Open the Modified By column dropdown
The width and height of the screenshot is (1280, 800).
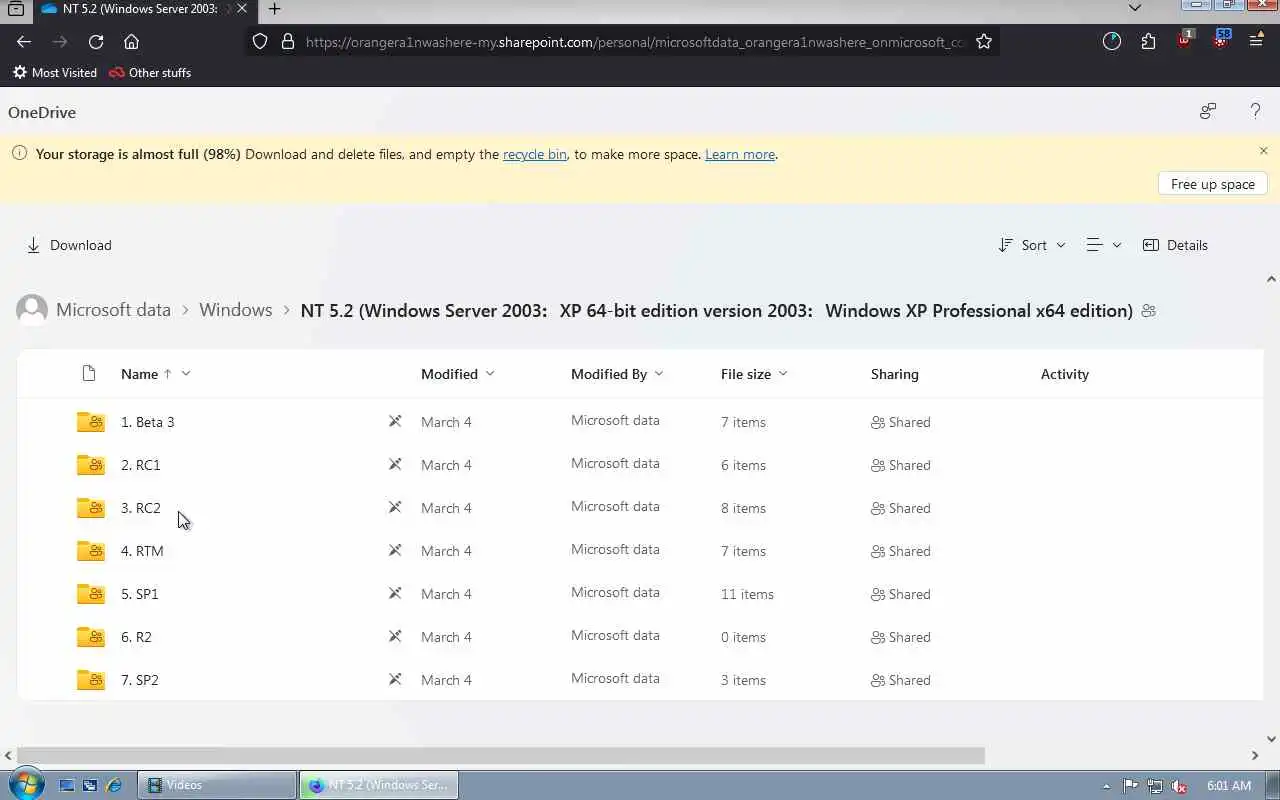659,373
